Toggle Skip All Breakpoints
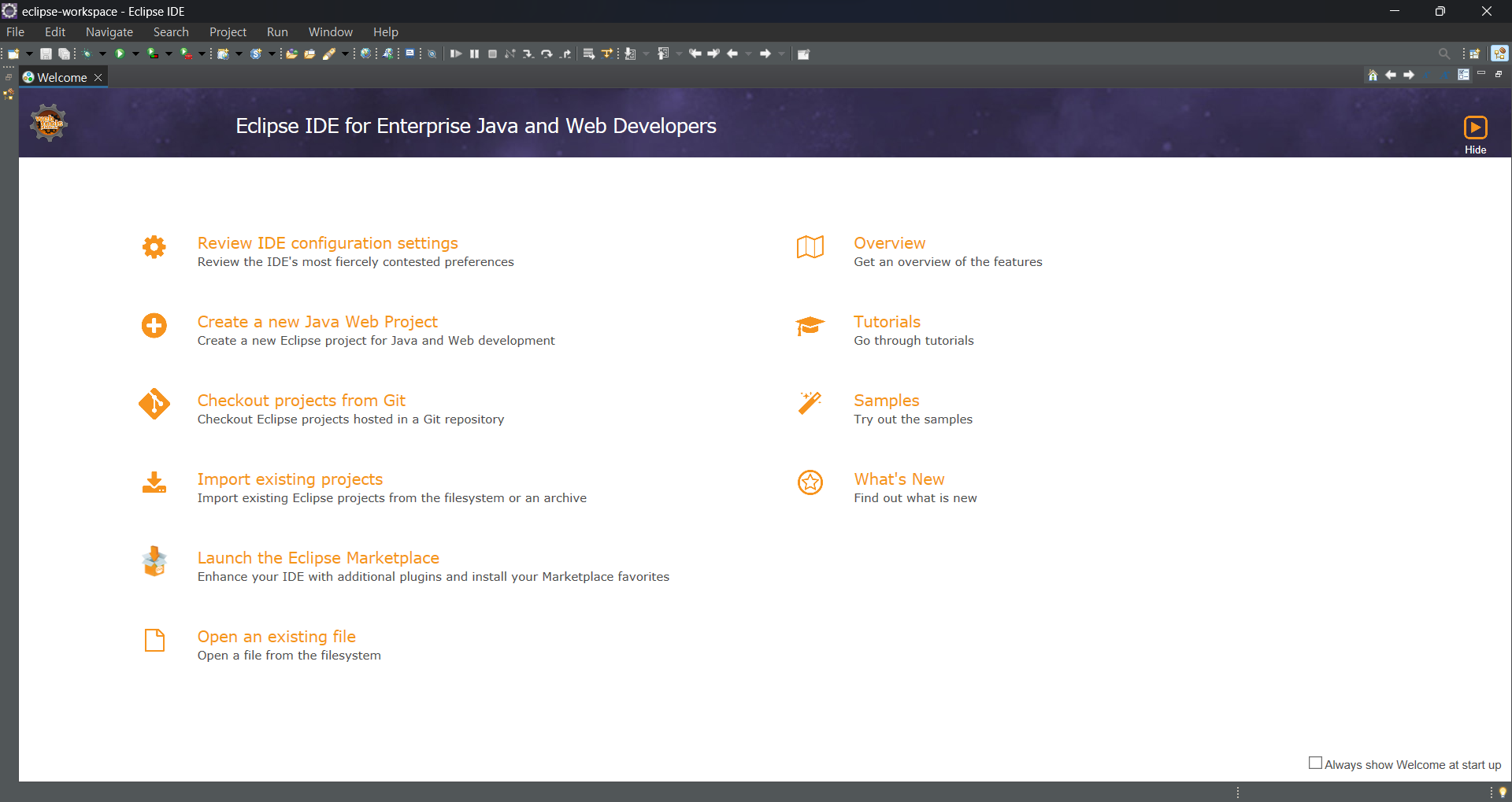The width and height of the screenshot is (1512, 802). pos(432,54)
